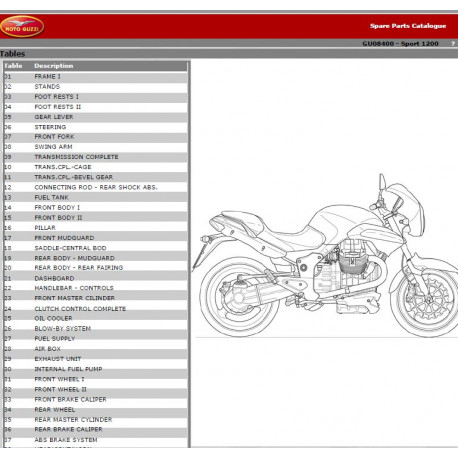Click the Spare Parts Catalogue title
This screenshot has height=458, width=458.
point(408,26)
